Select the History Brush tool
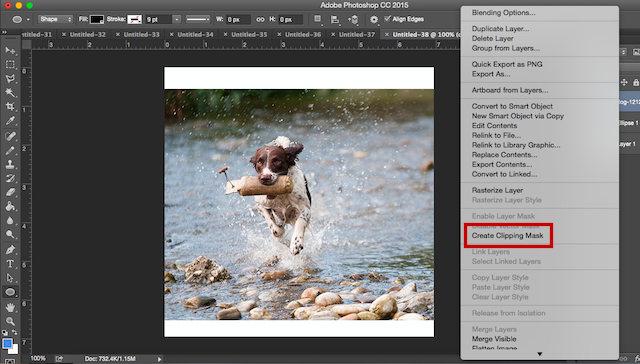This screenshot has width=640, height=364. [10, 178]
